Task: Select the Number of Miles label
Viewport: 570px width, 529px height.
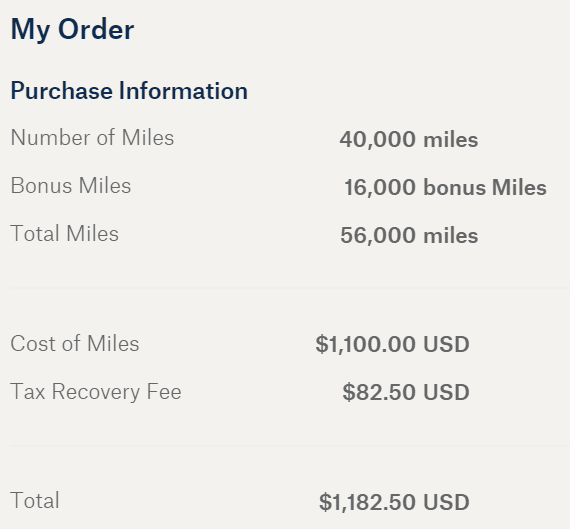Action: click(92, 137)
